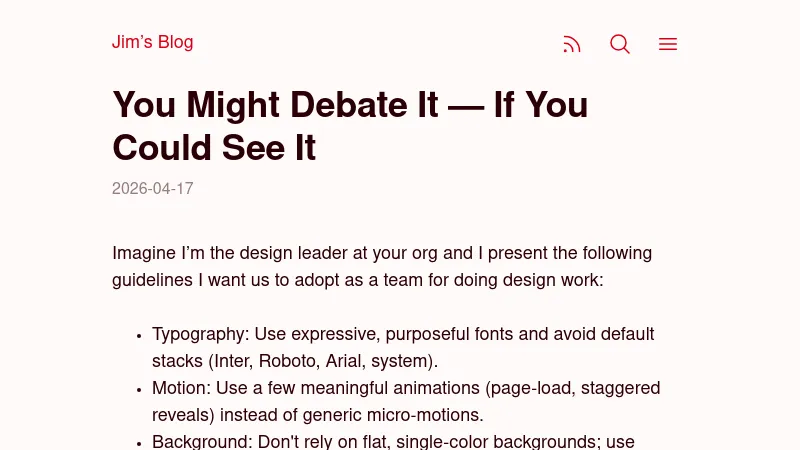Image resolution: width=800 pixels, height=450 pixels.
Task: Click the text "(Inter, Roboto, Arial, system)"
Action: point(323,361)
